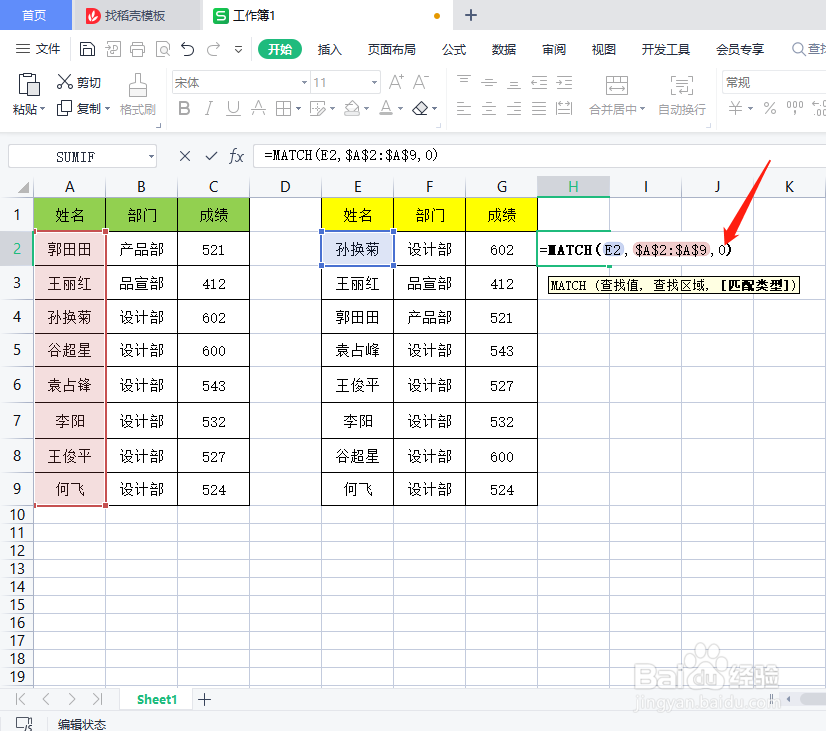The image size is (826, 731).
Task: Toggle underline formatting
Action: (x=232, y=106)
